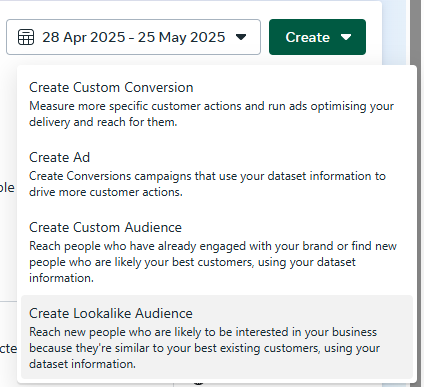
Task: Click the partially hidden "ple" text behind menu
Action: (x=7, y=188)
